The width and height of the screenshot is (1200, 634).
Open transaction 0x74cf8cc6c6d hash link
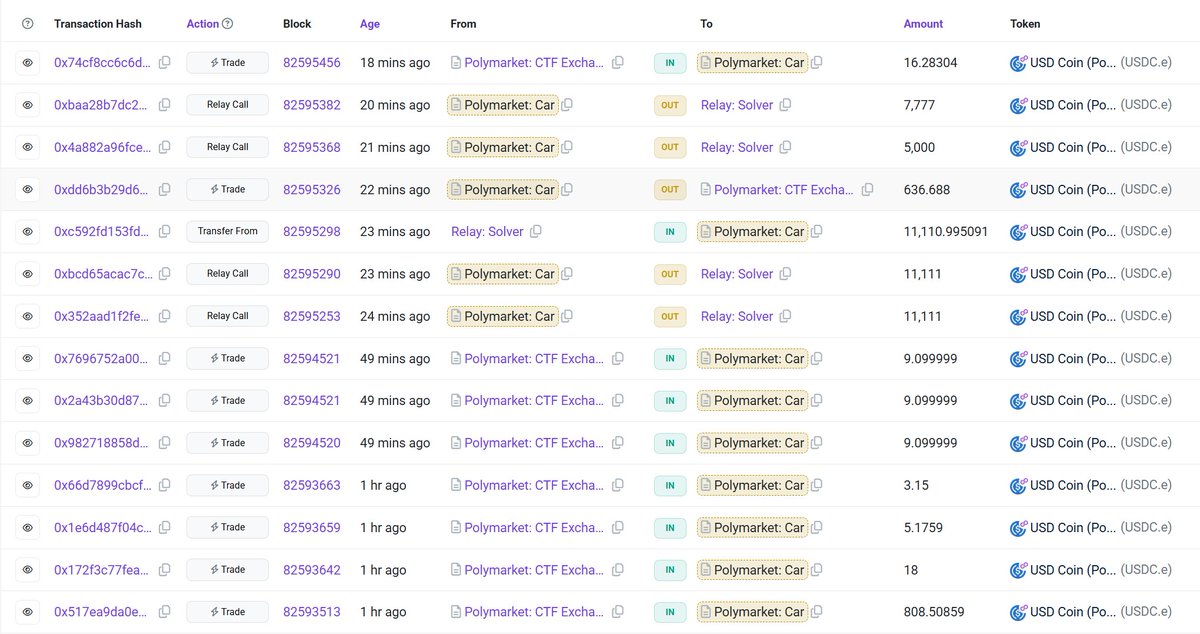pyautogui.click(x=103, y=62)
